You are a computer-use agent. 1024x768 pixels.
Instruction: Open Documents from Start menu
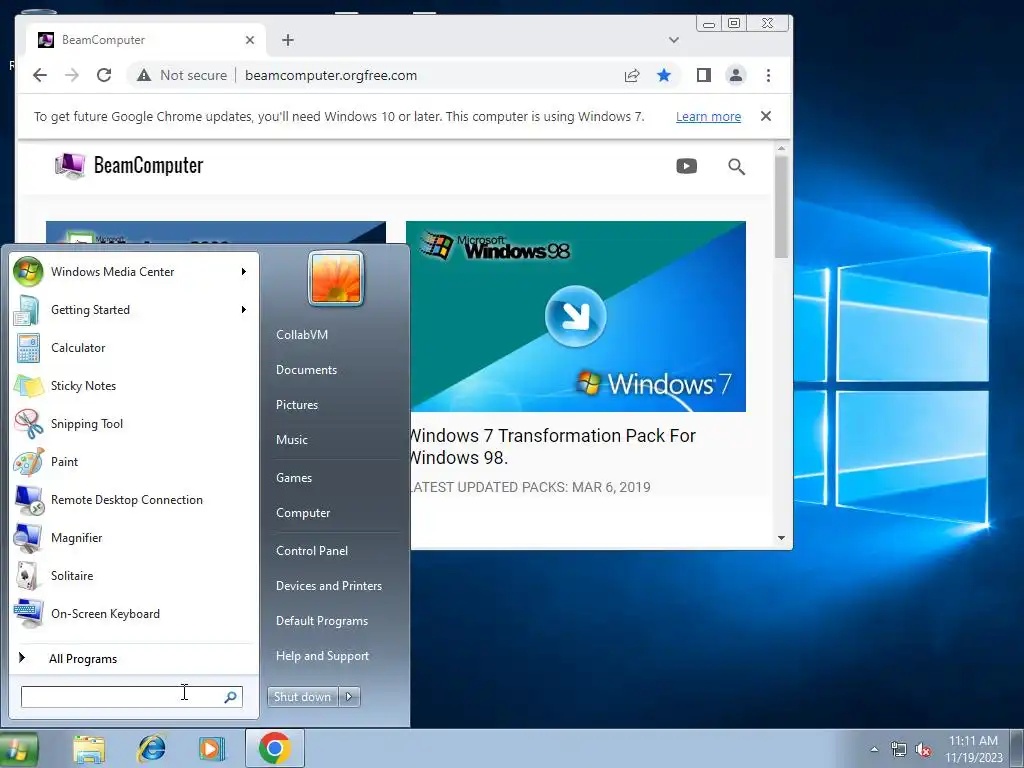tap(306, 370)
